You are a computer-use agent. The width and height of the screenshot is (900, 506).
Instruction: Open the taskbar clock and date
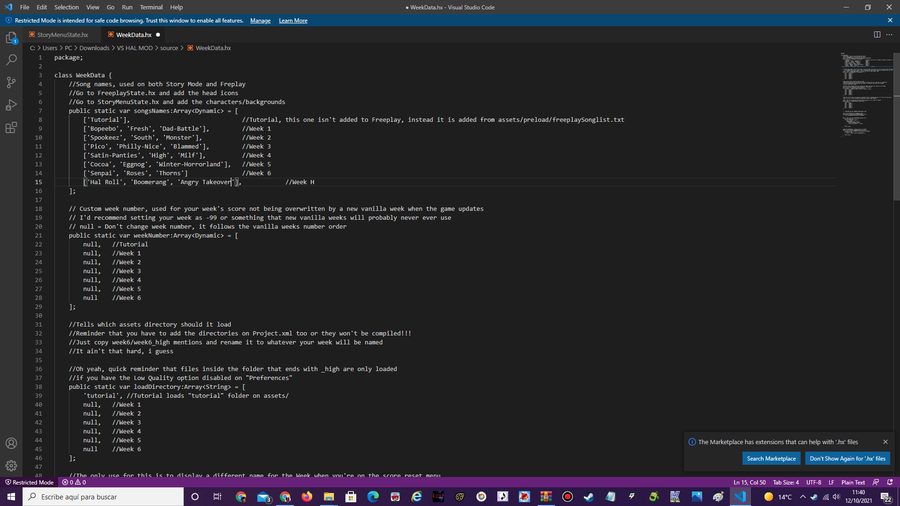[859, 497]
